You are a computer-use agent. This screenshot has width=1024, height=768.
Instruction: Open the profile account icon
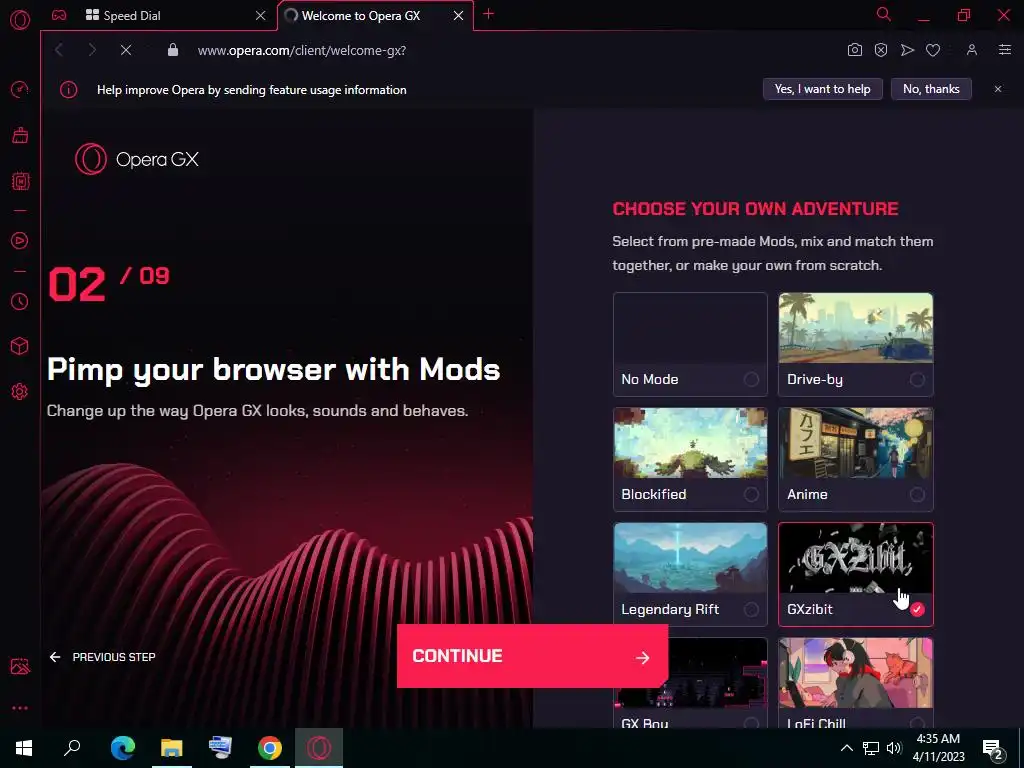pos(972,50)
